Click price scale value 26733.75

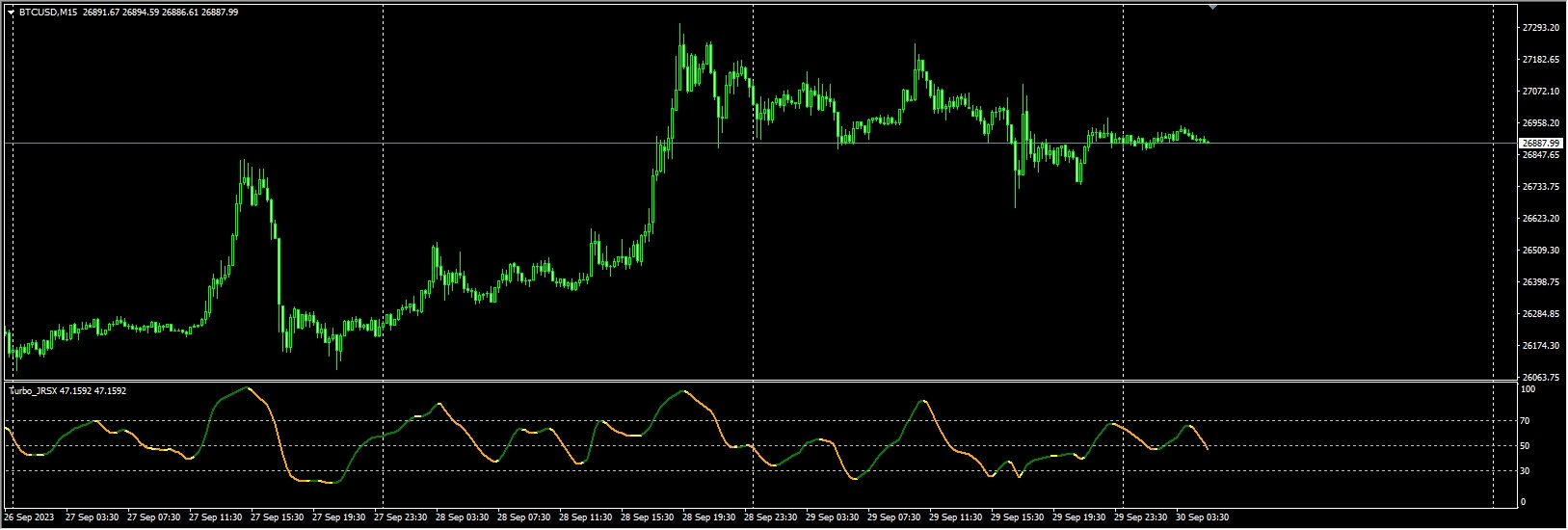1540,187
